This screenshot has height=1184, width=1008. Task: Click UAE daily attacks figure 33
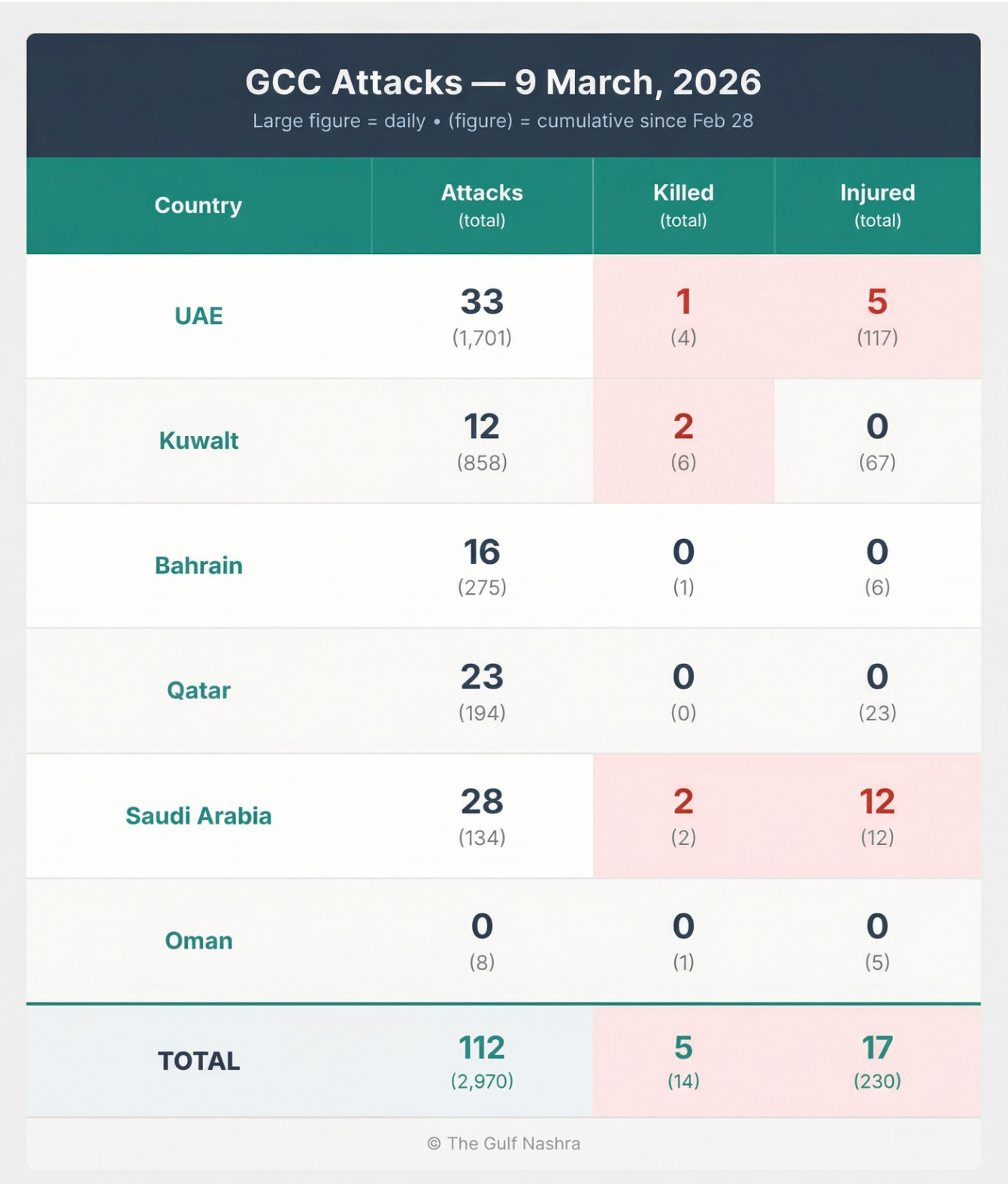click(x=482, y=301)
